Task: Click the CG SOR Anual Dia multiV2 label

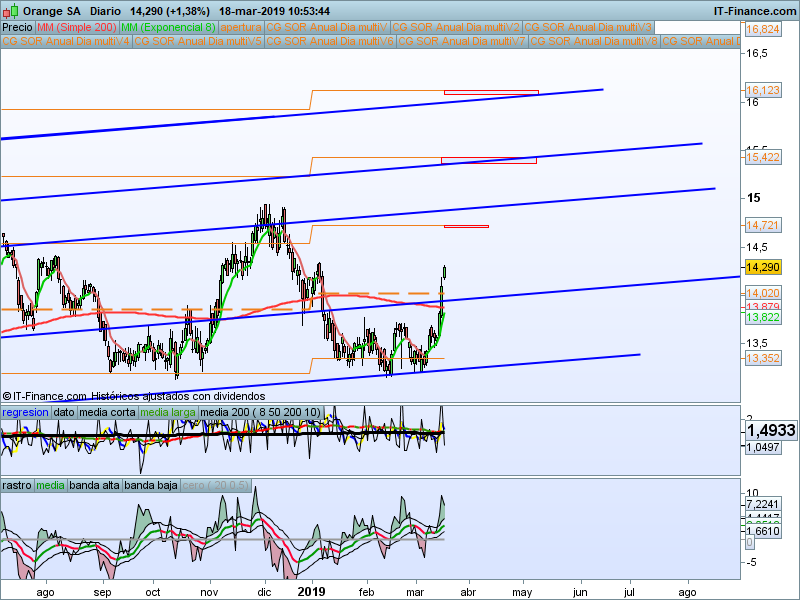Action: (x=456, y=27)
